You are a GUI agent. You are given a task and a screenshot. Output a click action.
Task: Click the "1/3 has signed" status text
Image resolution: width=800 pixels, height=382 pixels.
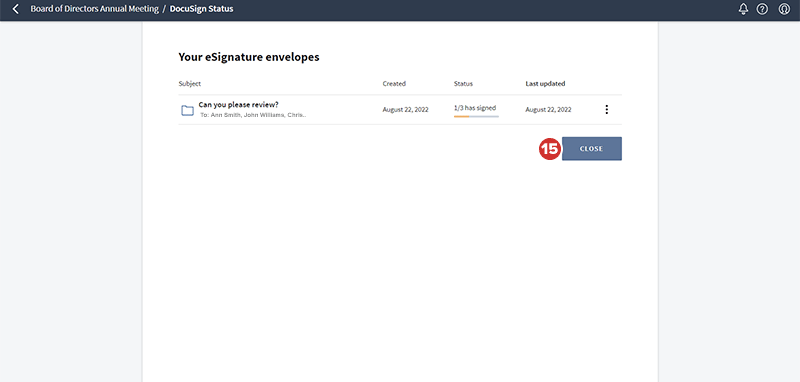475,108
